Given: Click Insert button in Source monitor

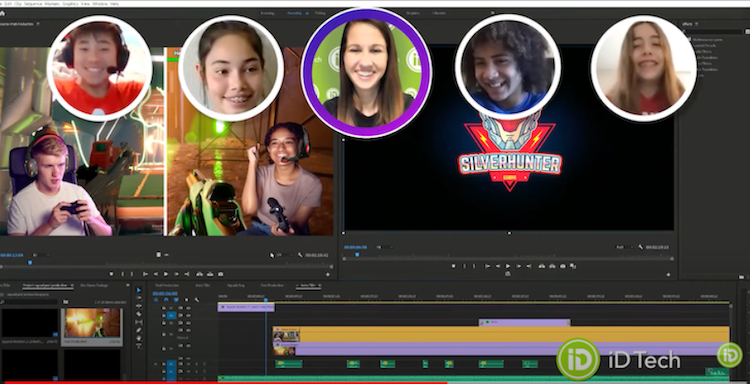Looking at the screenshot, I should [x=199, y=274].
